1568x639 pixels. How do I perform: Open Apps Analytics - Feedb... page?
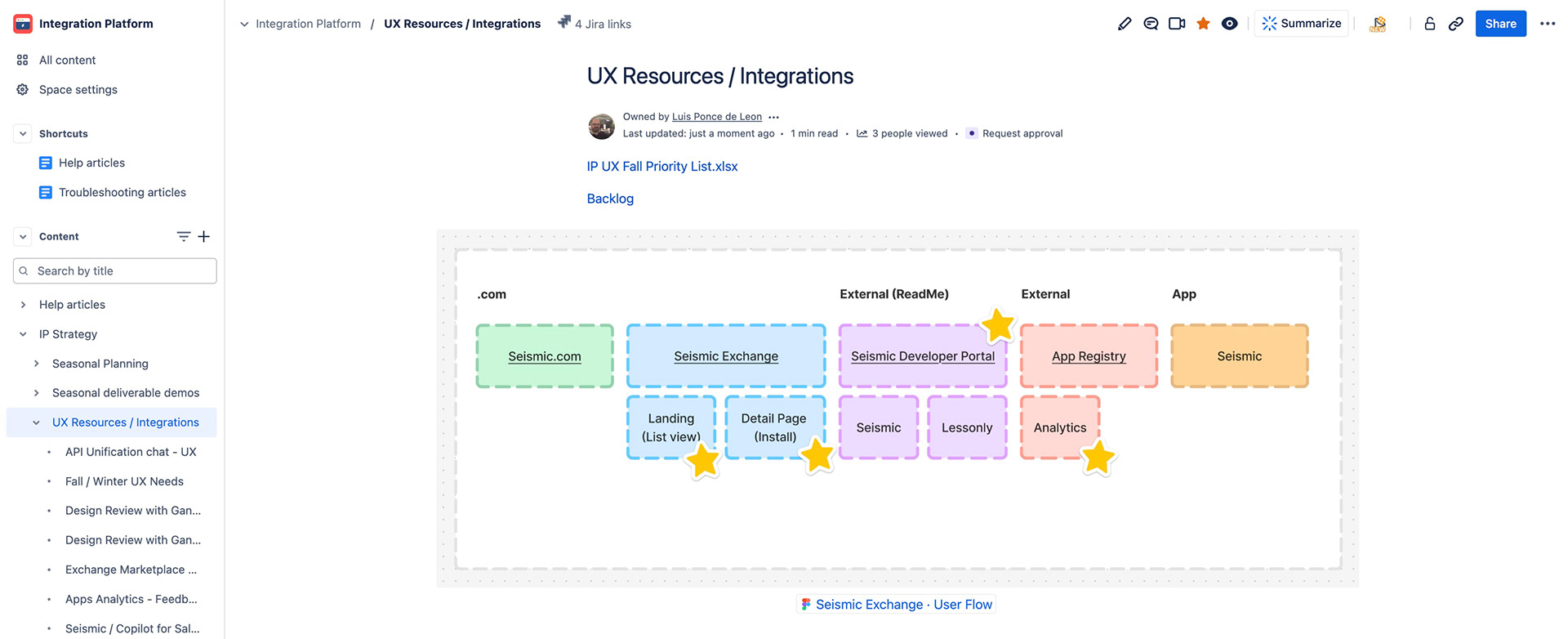[x=131, y=598]
